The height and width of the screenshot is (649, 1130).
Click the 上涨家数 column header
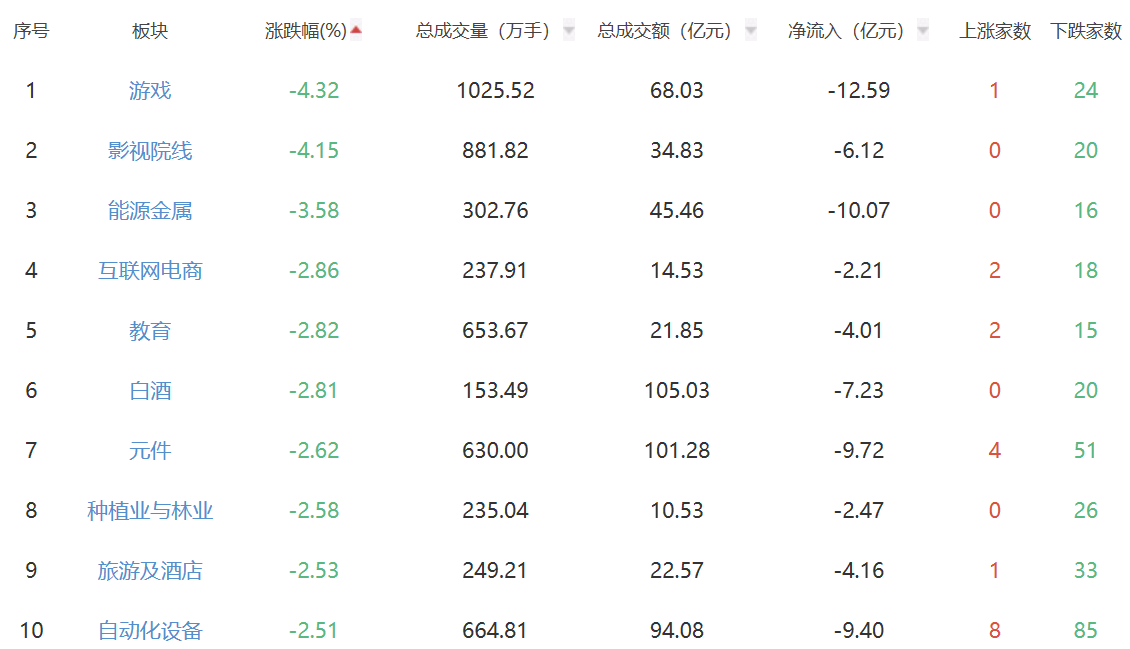pyautogui.click(x=995, y=31)
